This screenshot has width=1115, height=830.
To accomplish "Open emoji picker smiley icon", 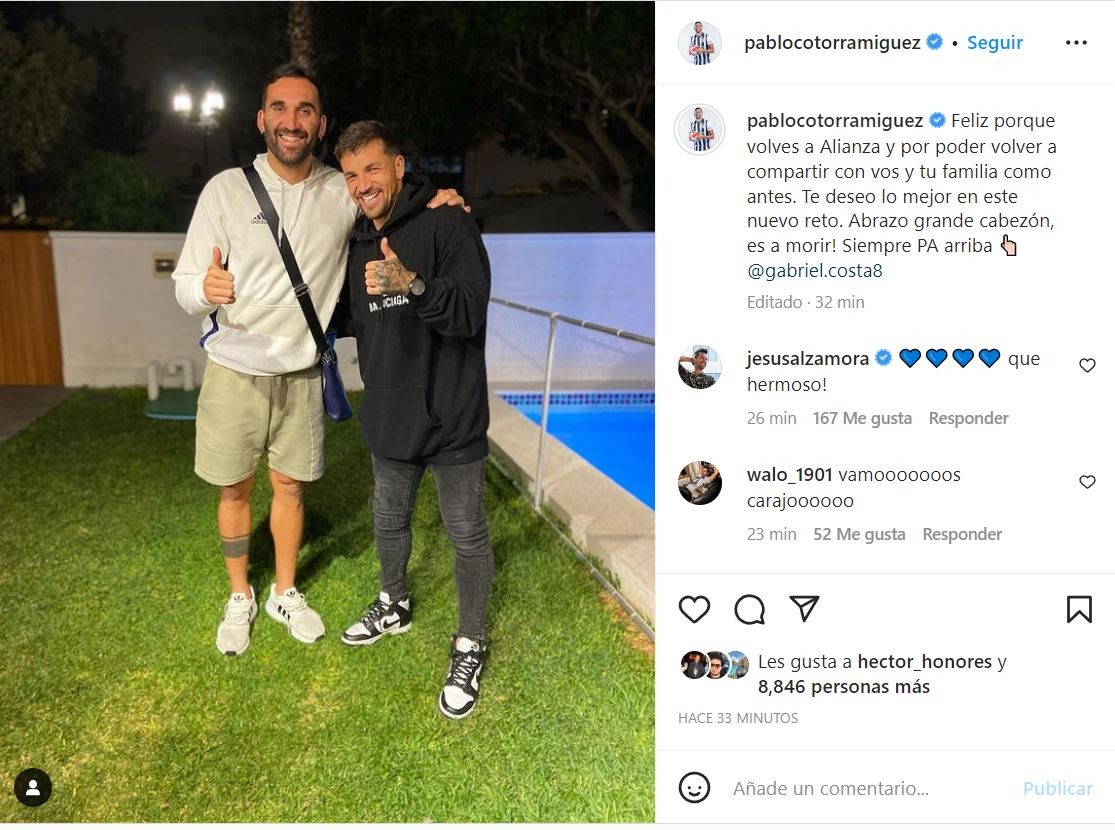I will point(694,788).
